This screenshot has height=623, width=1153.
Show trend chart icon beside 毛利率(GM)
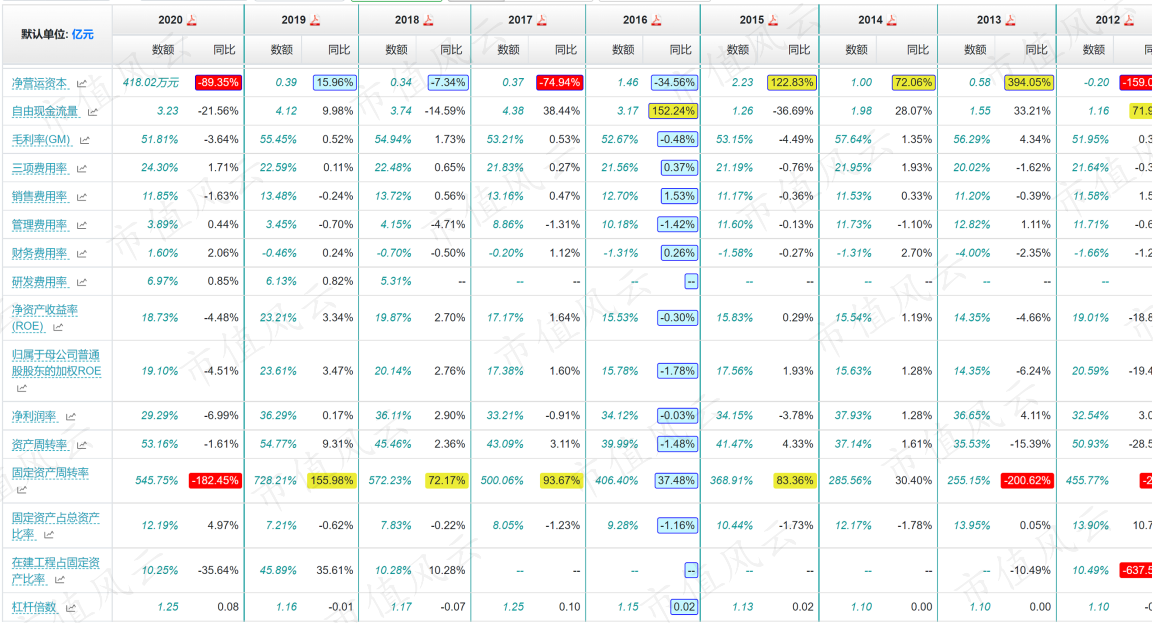85,140
